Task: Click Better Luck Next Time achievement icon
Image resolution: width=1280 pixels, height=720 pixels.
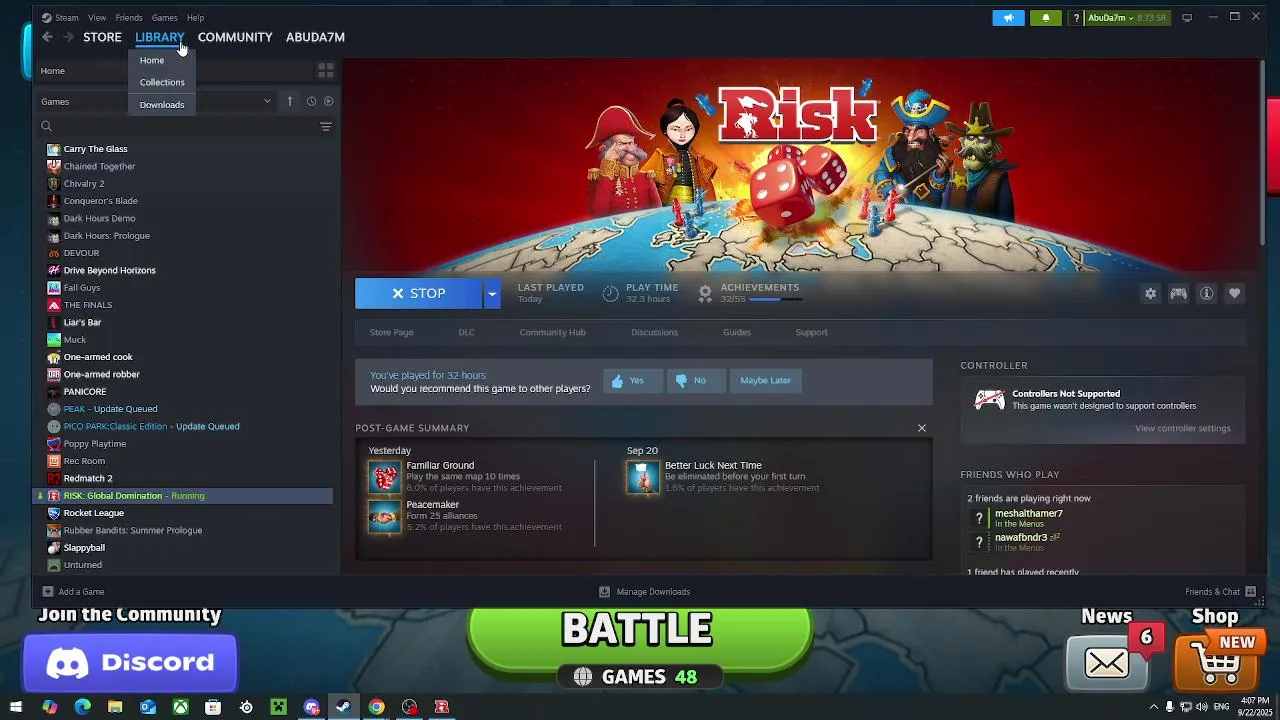Action: (x=643, y=477)
